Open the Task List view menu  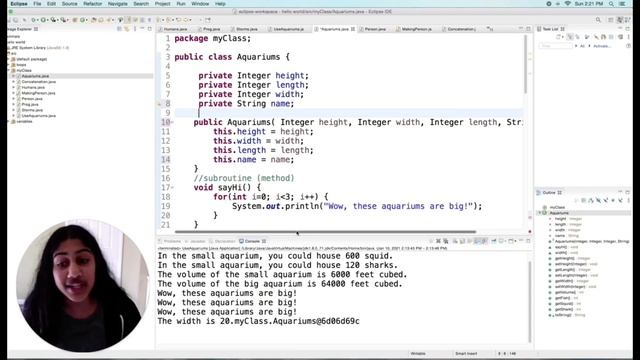629,37
